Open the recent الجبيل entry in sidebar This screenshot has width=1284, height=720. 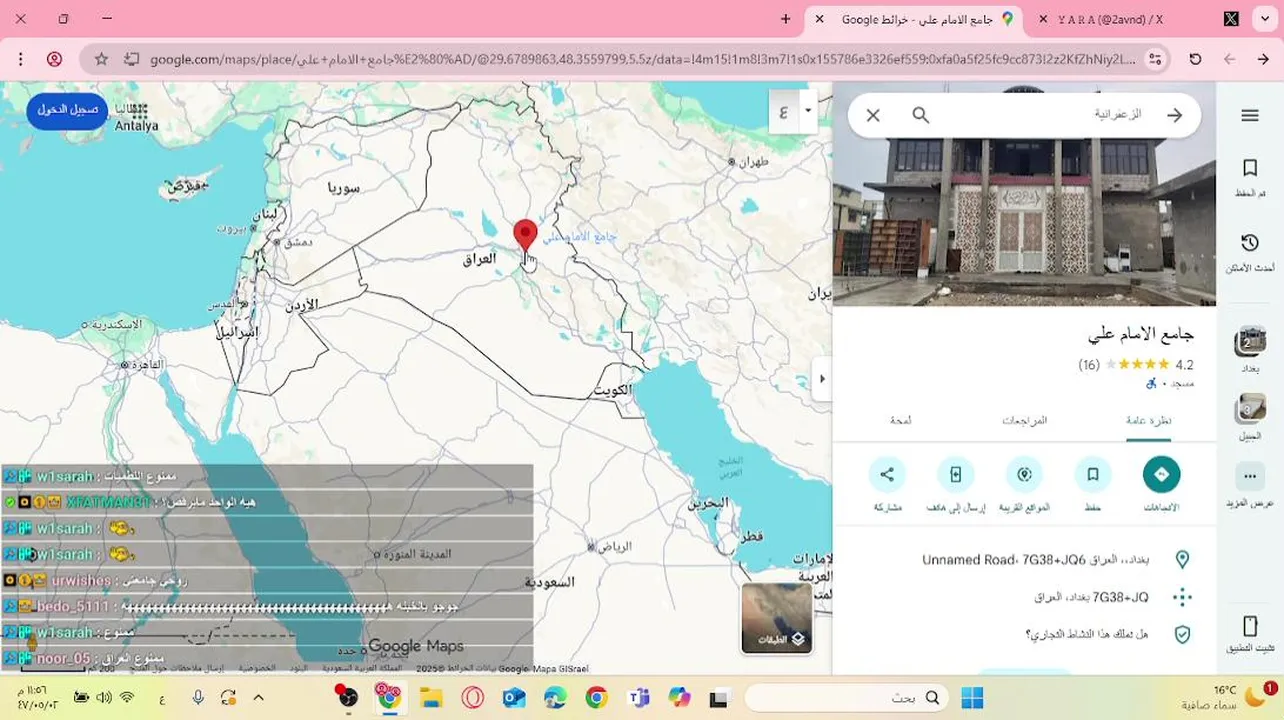pos(1250,416)
